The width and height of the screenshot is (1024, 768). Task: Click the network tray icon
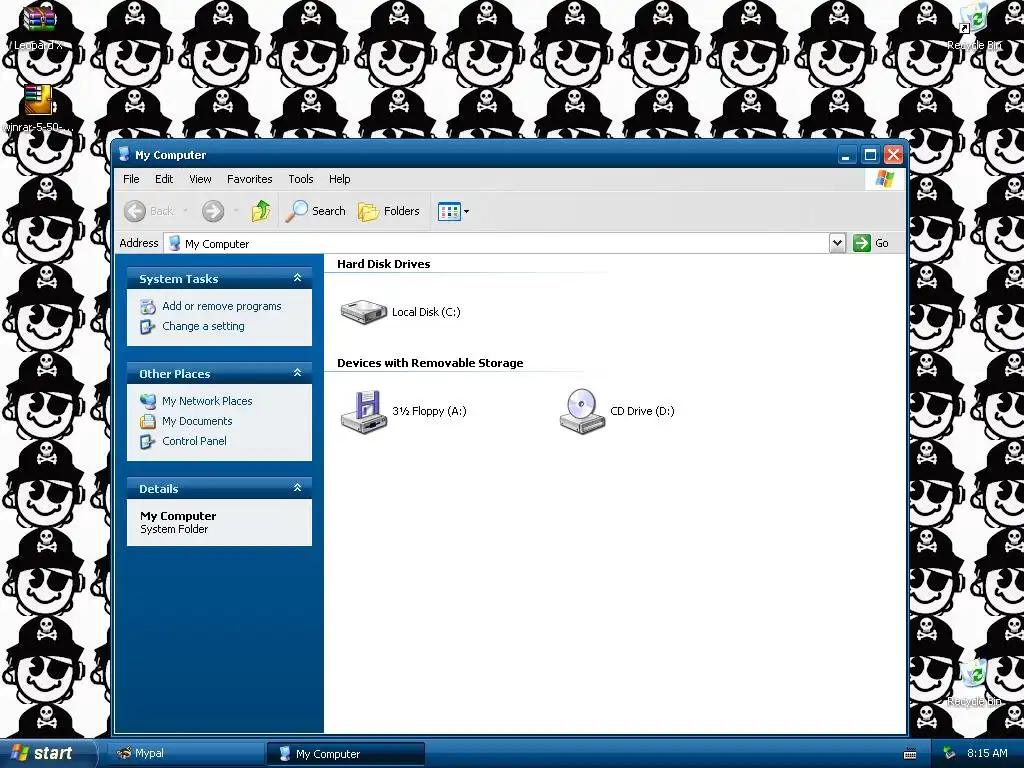coord(948,753)
